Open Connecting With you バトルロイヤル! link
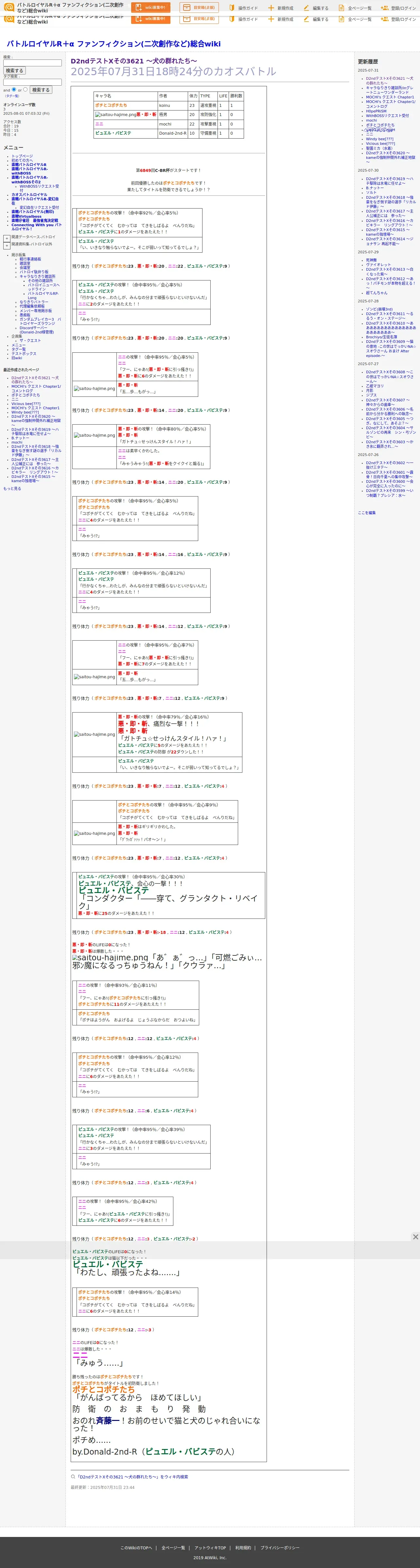Image resolution: width=420 pixels, height=1568 pixels. [x=37, y=227]
